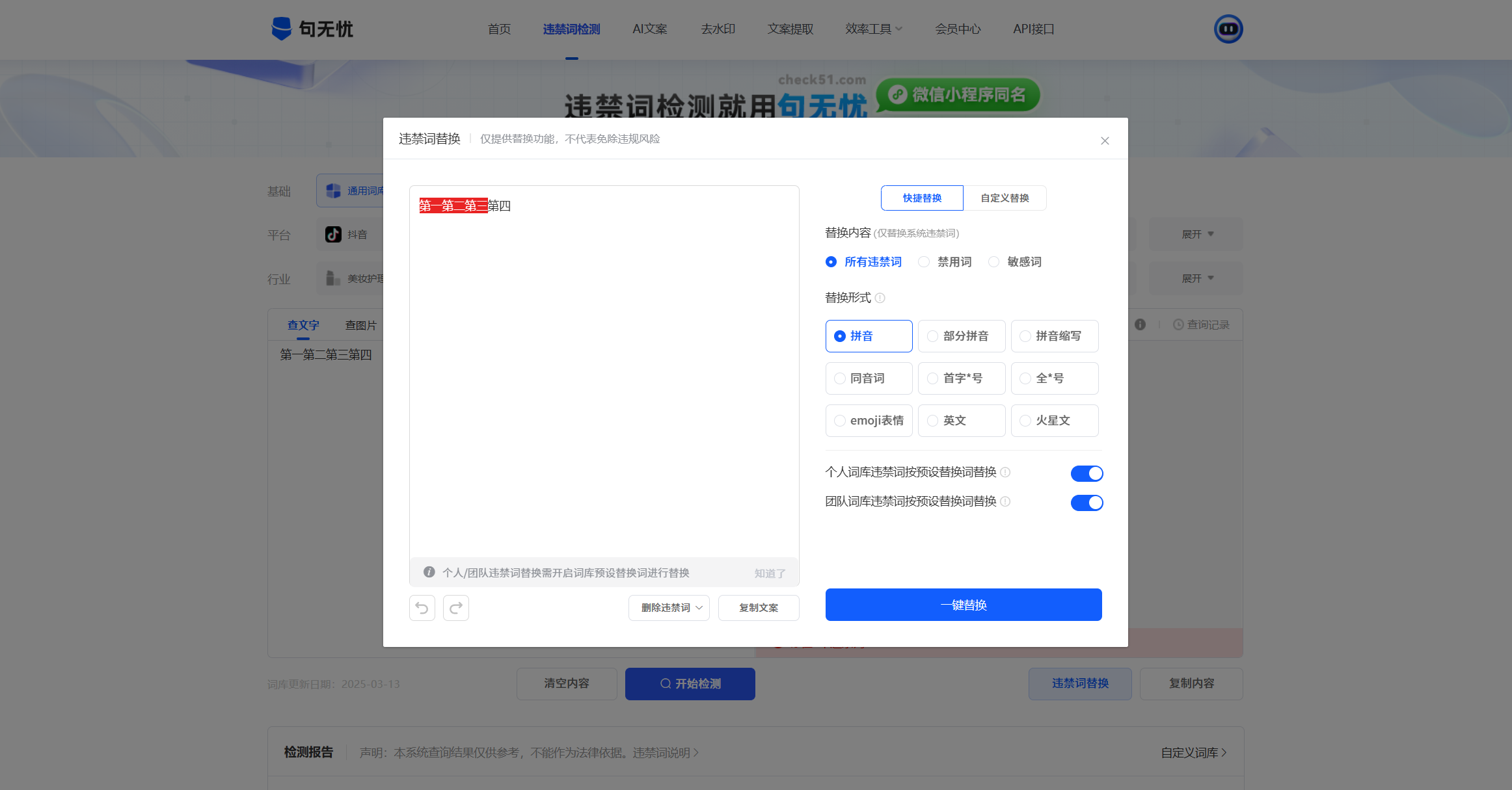Open the AI文案 nav item

(x=649, y=29)
